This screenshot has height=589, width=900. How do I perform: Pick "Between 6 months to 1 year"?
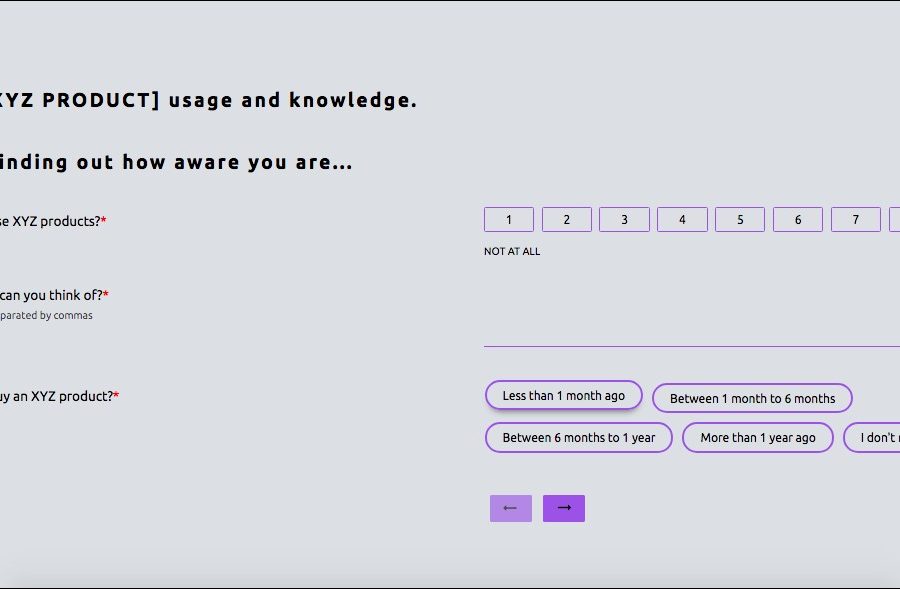click(x=578, y=438)
